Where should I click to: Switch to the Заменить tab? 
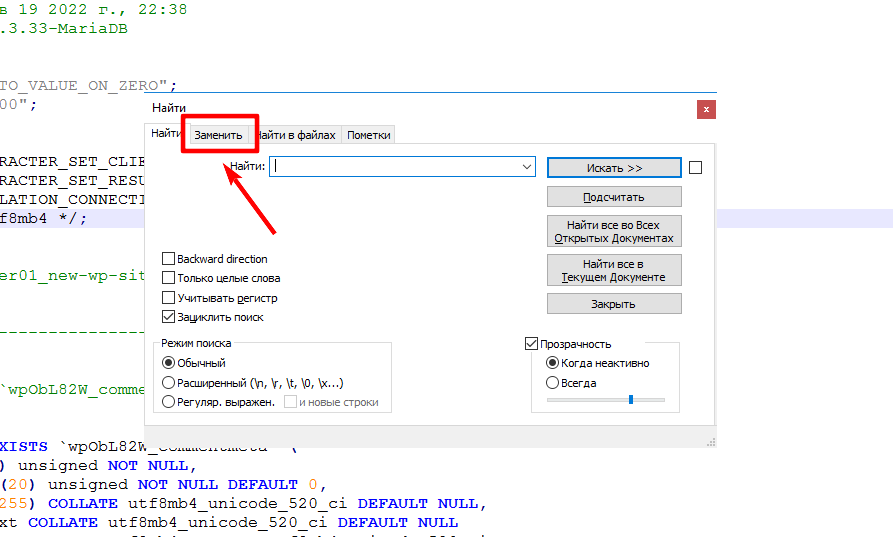(218, 135)
